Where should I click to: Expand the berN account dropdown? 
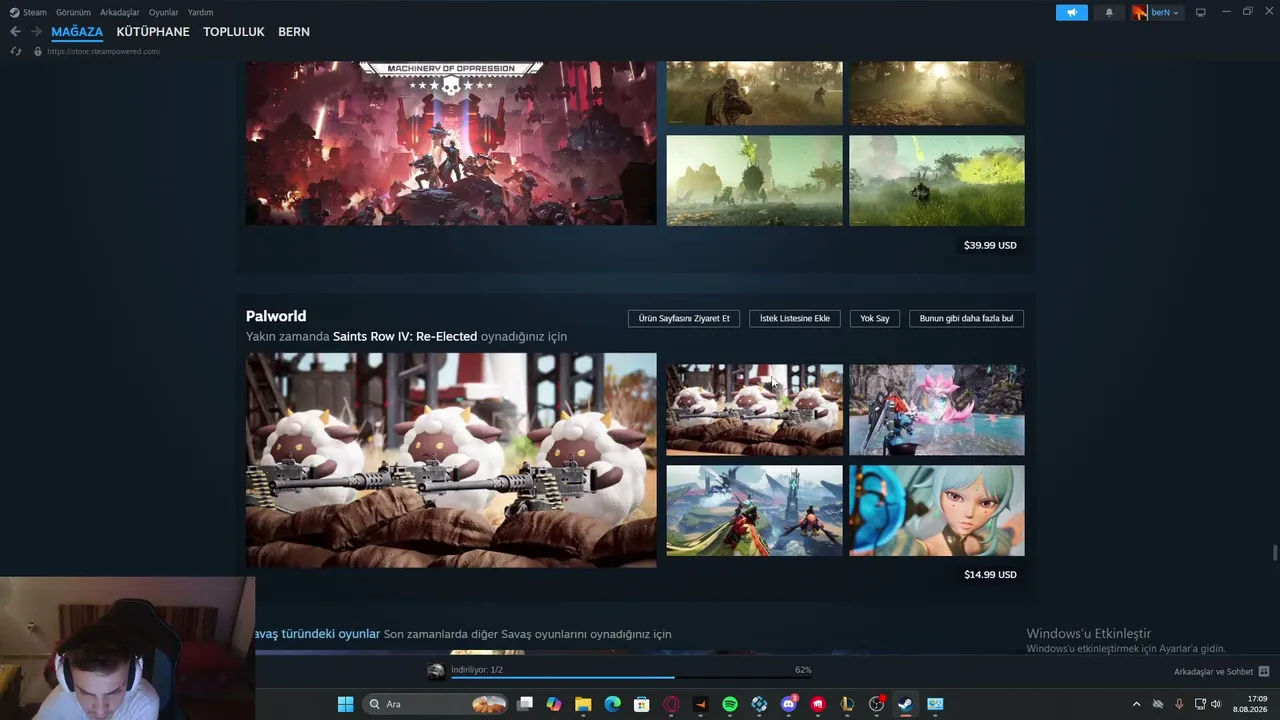(1157, 12)
